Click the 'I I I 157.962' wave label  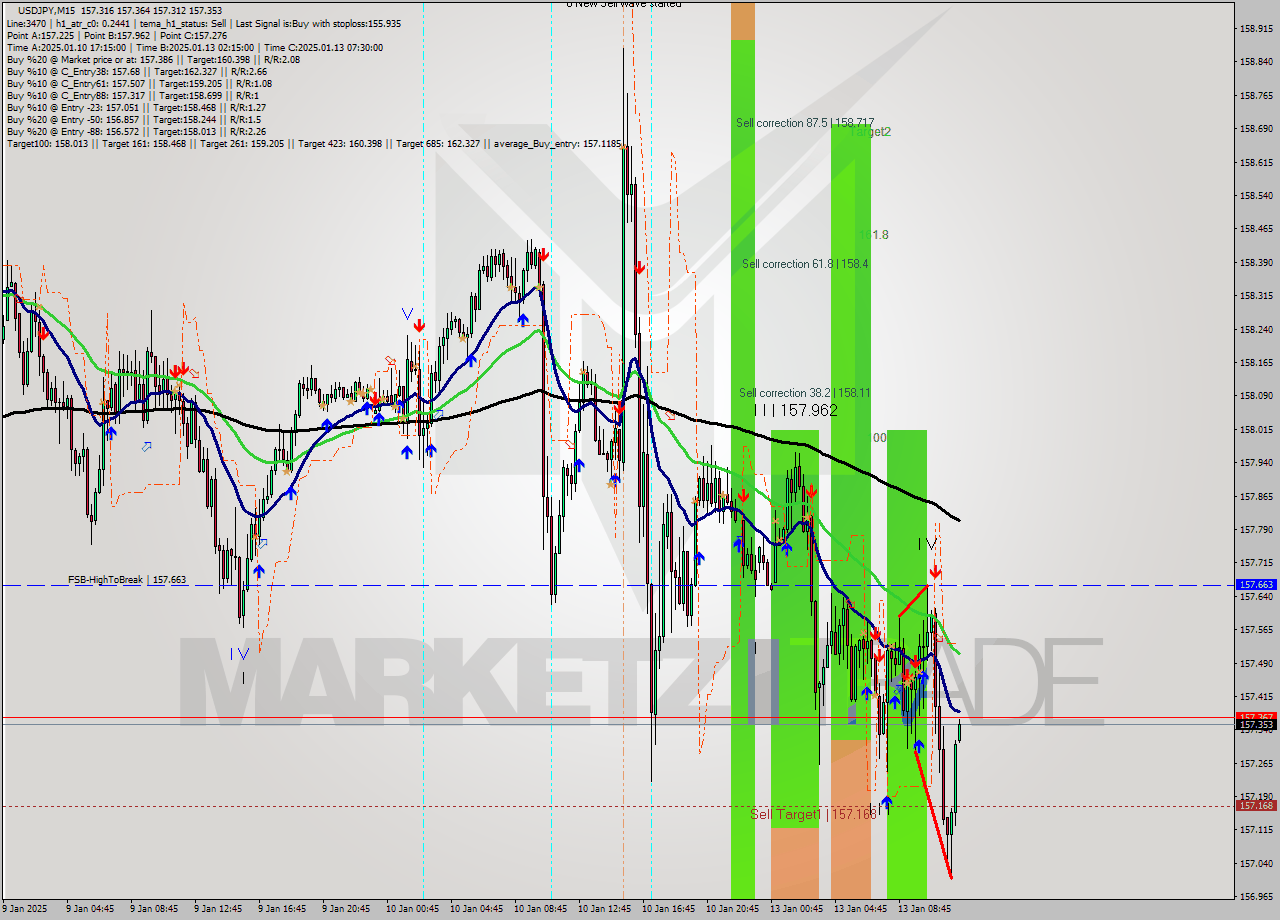coord(796,410)
